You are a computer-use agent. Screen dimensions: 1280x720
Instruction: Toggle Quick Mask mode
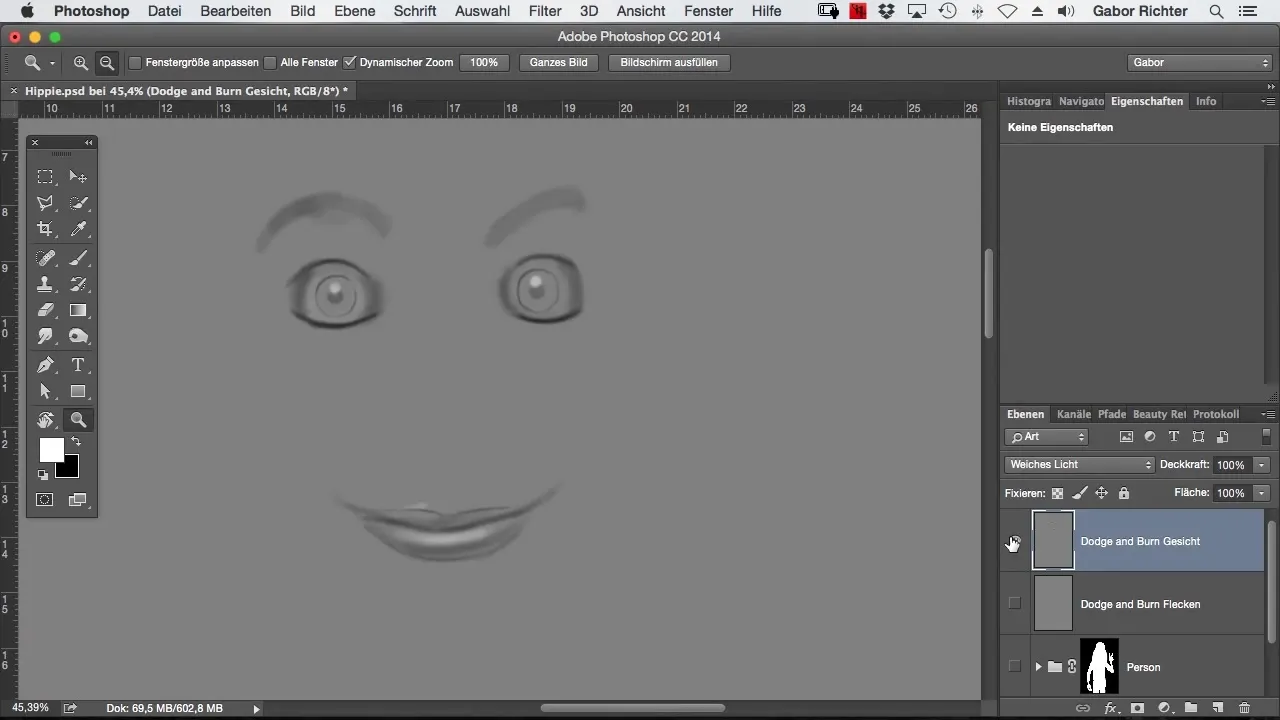coord(46,499)
